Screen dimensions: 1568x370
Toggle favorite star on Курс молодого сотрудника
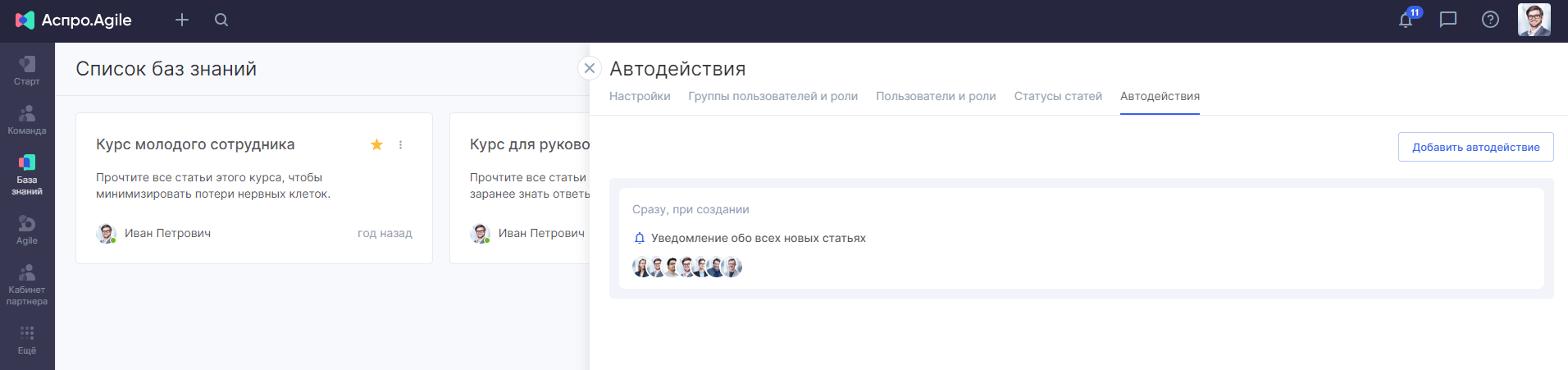tap(376, 144)
